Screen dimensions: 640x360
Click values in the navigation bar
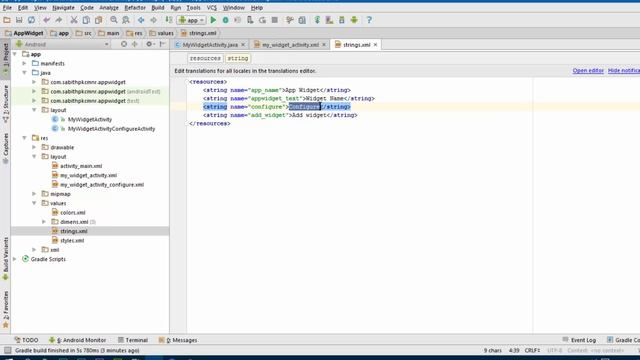[162, 33]
